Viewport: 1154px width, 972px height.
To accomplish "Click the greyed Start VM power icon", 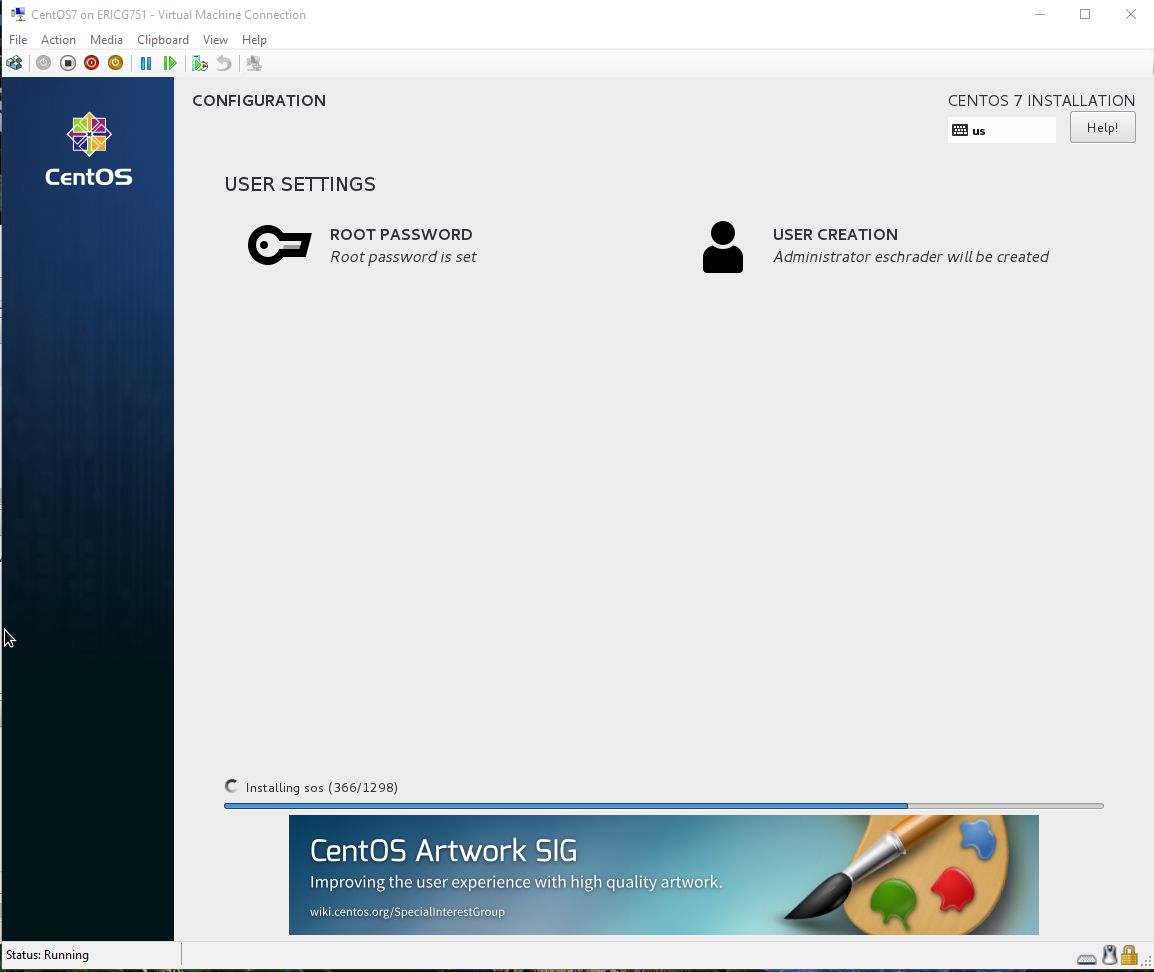I will 43,63.
